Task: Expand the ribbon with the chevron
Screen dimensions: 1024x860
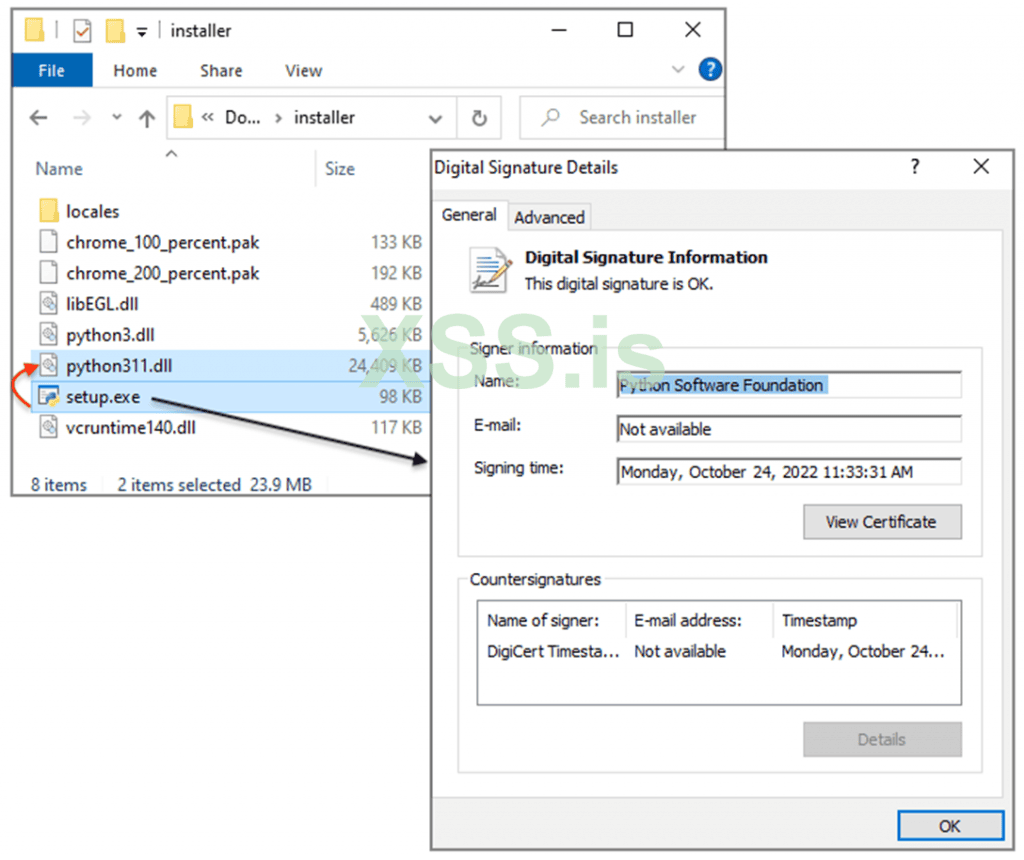Action: tap(678, 69)
